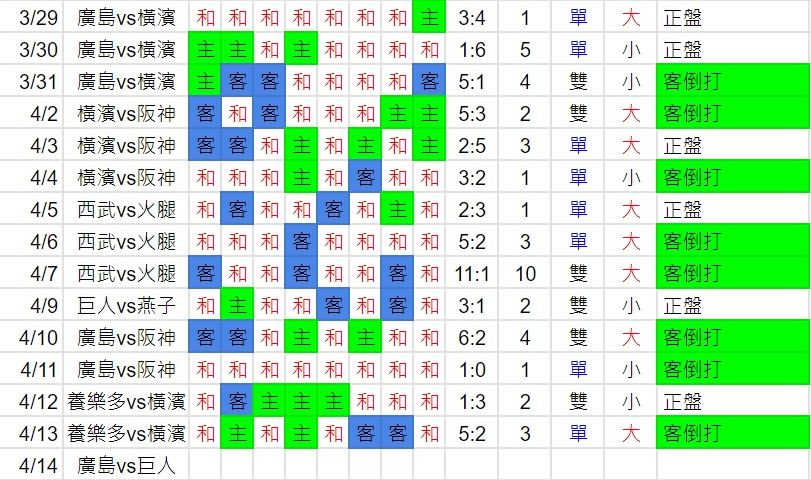This screenshot has height=480, width=811.
Task: Click the 4/12 date cell
Action: [x=31, y=402]
